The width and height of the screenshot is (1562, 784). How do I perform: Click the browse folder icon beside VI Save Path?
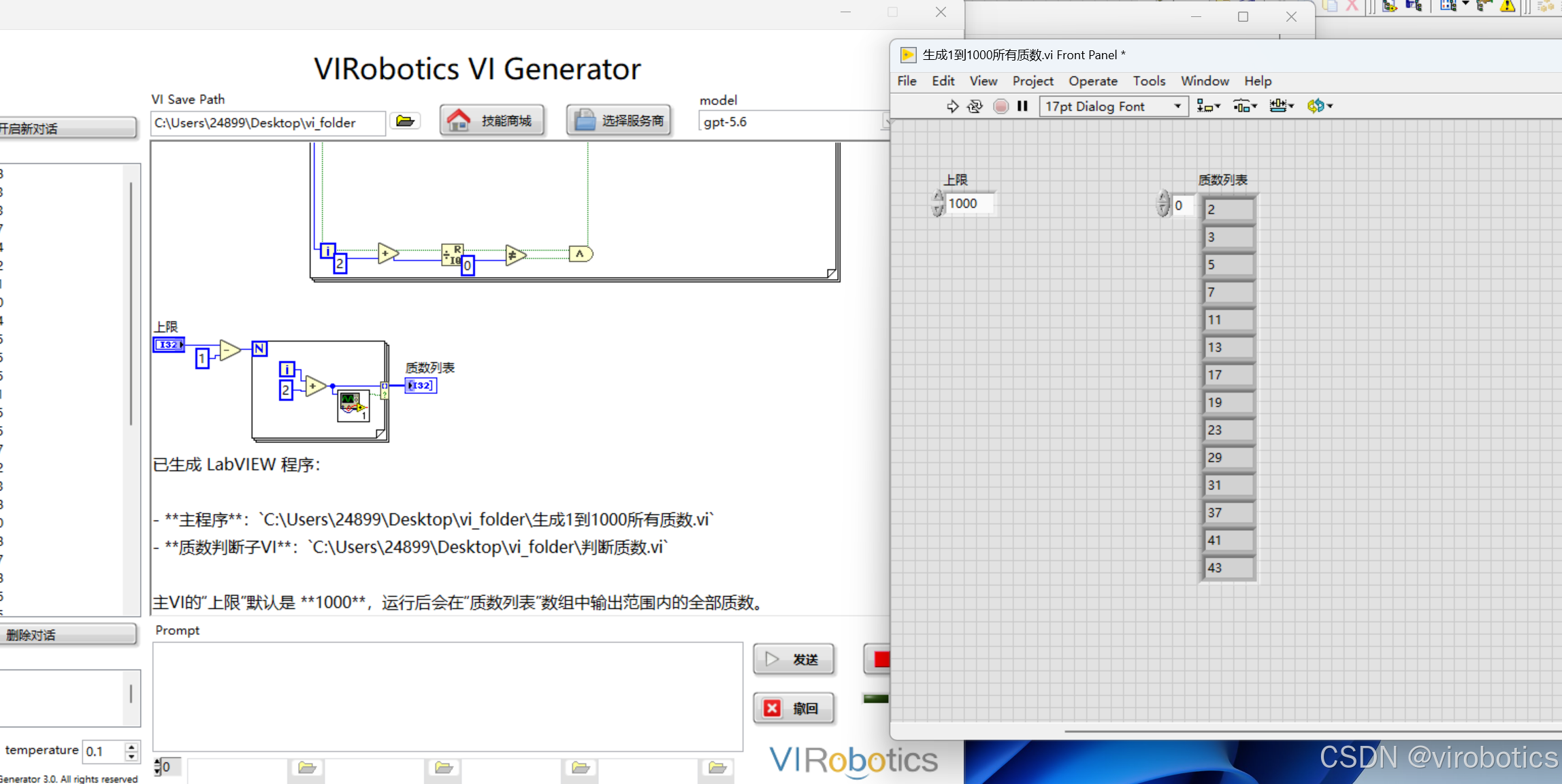pyautogui.click(x=405, y=121)
